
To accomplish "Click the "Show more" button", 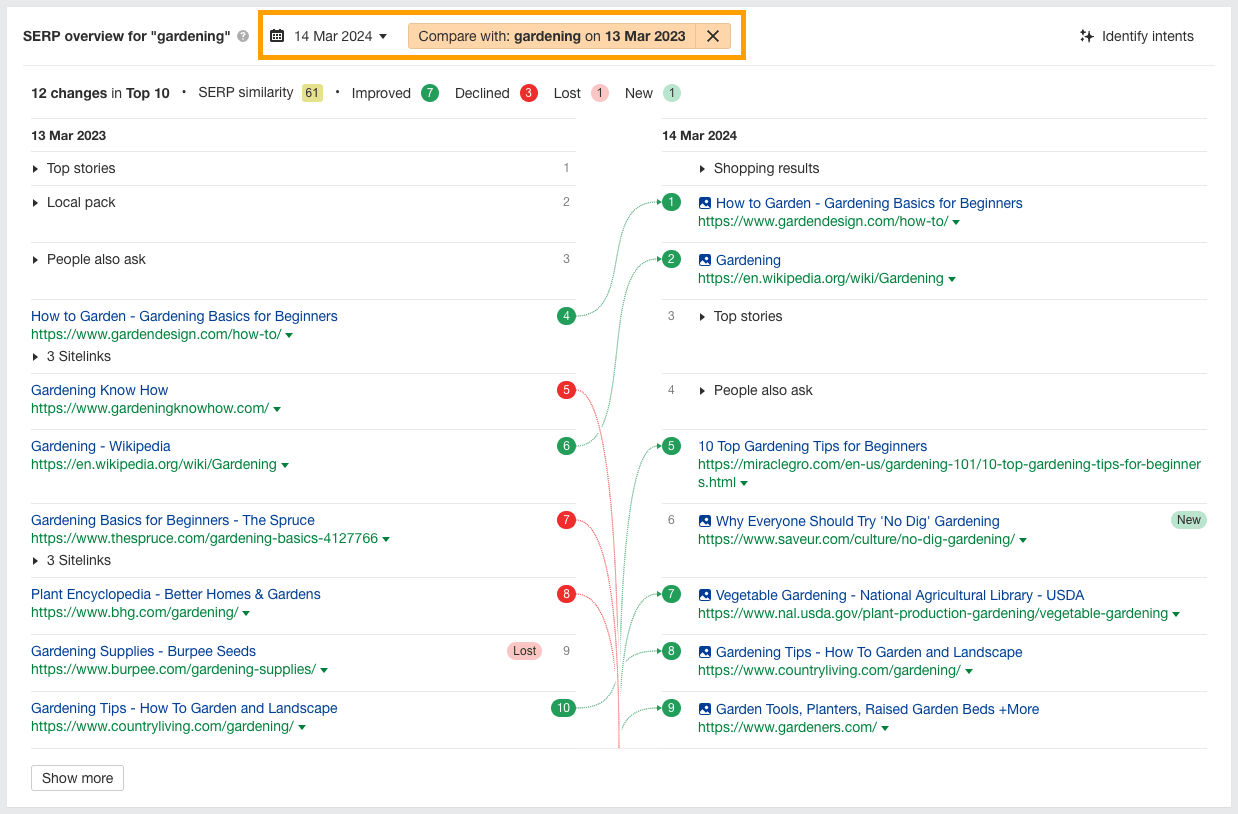I will (x=77, y=777).
